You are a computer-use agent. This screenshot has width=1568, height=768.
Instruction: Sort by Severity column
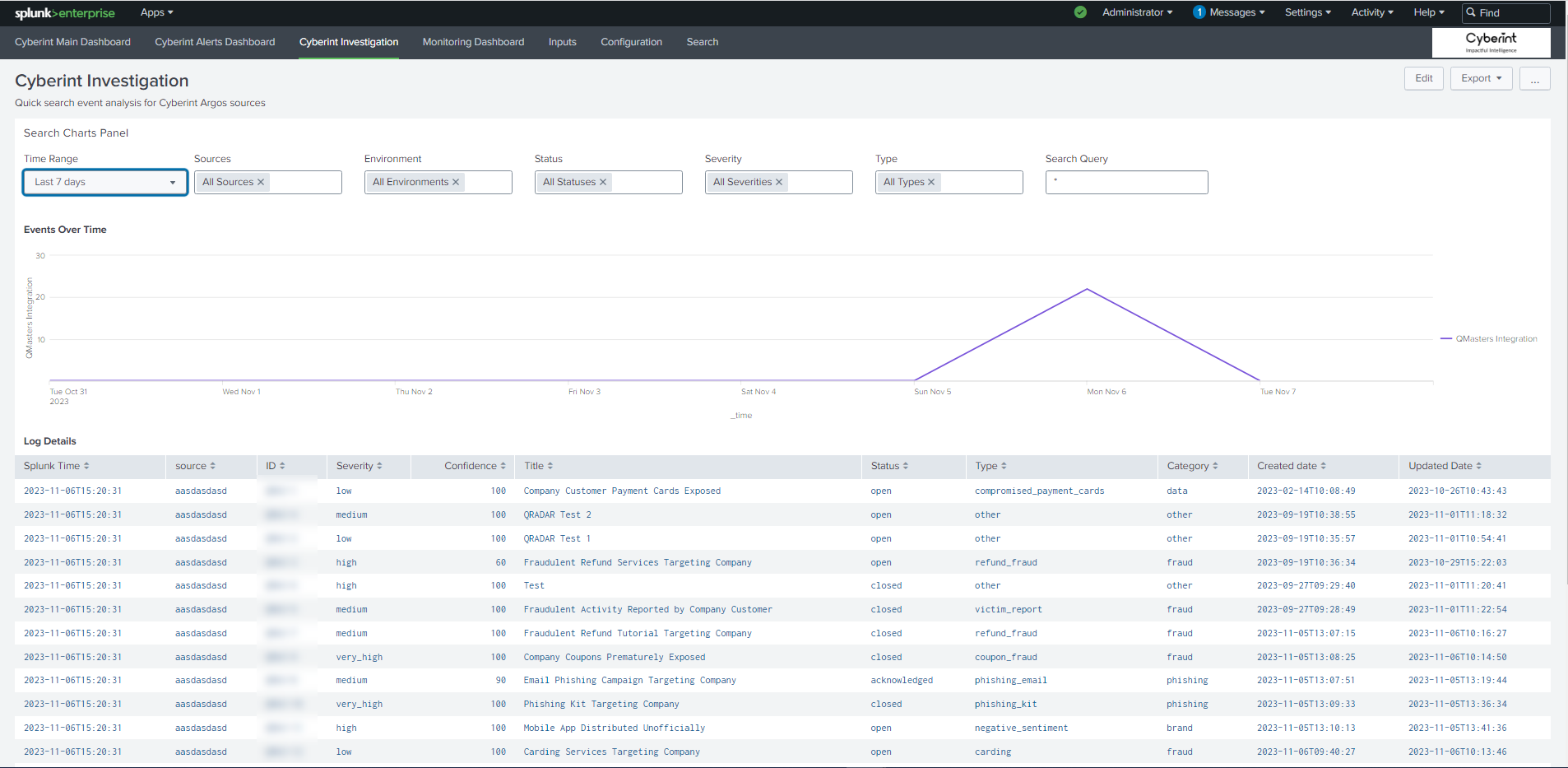pyautogui.click(x=359, y=466)
